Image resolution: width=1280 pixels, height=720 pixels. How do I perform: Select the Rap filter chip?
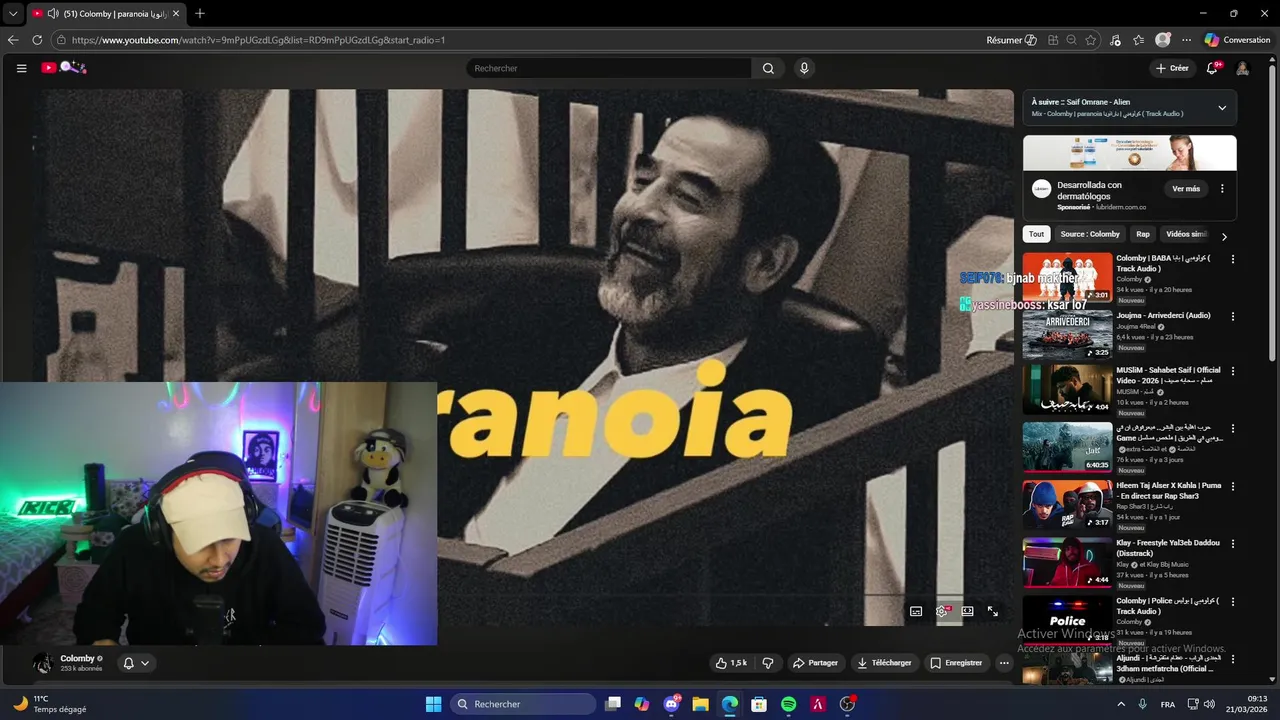pos(1143,234)
